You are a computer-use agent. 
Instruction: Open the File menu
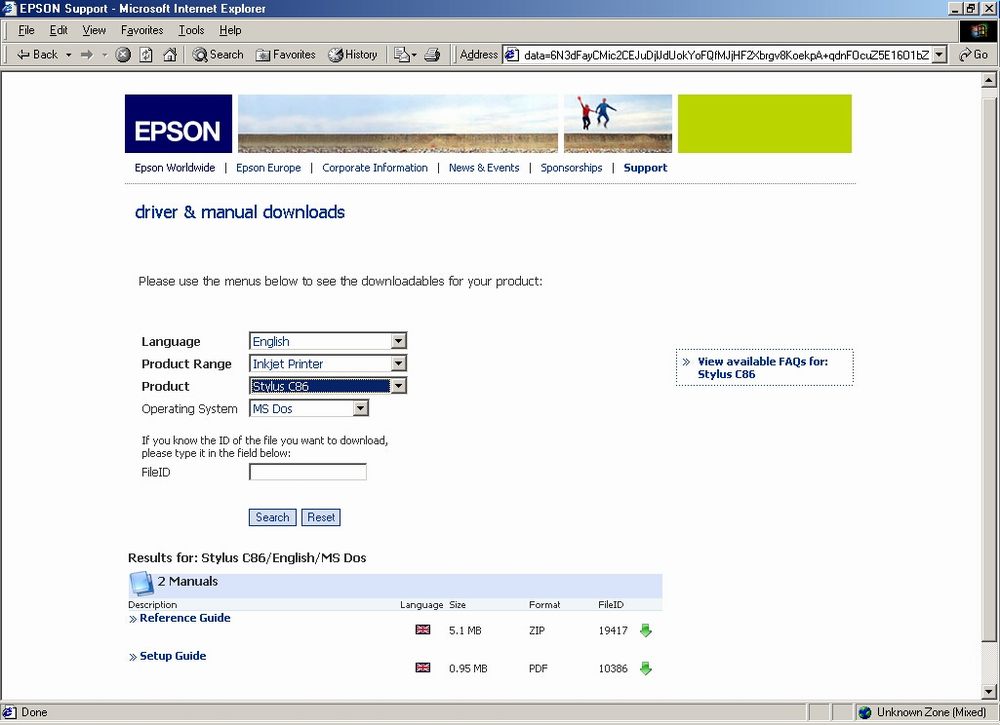click(26, 30)
